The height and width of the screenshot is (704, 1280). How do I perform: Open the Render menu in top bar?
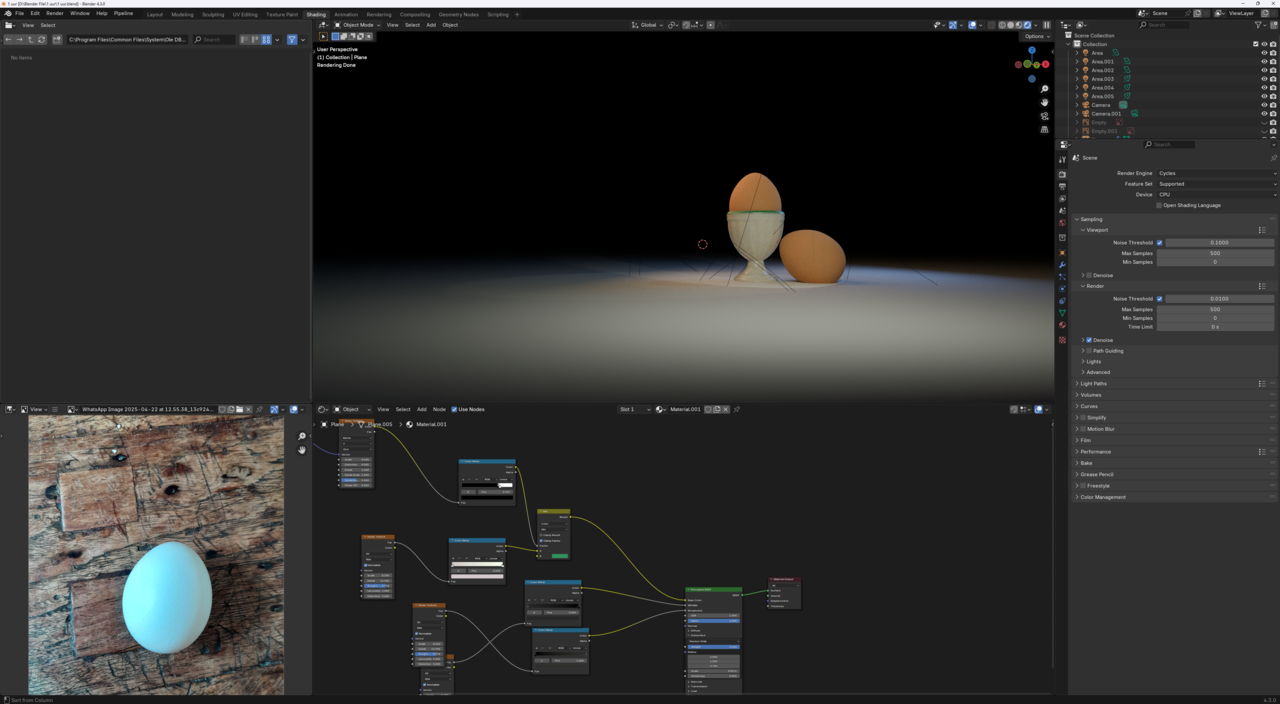(54, 13)
